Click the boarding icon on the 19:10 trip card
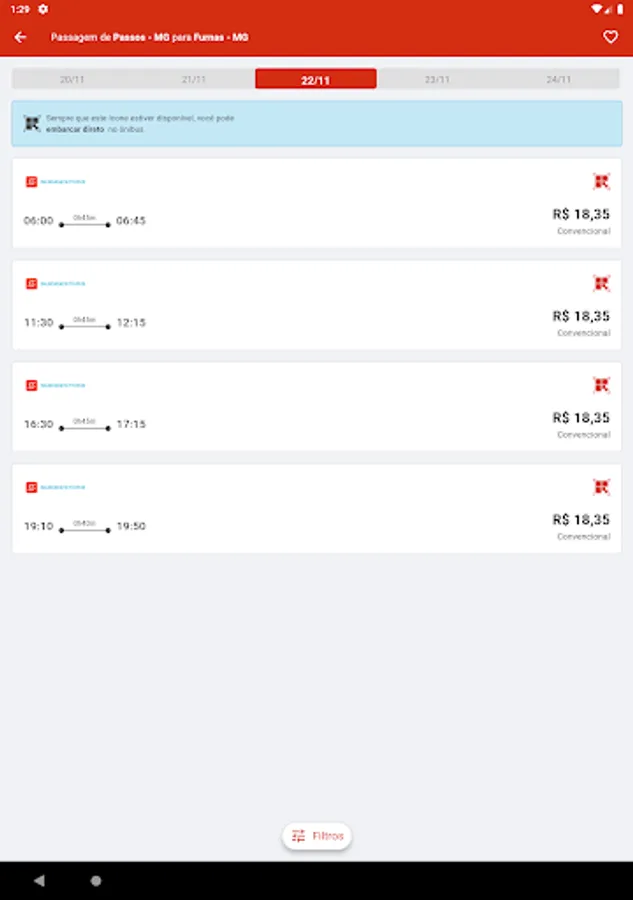 coord(601,487)
